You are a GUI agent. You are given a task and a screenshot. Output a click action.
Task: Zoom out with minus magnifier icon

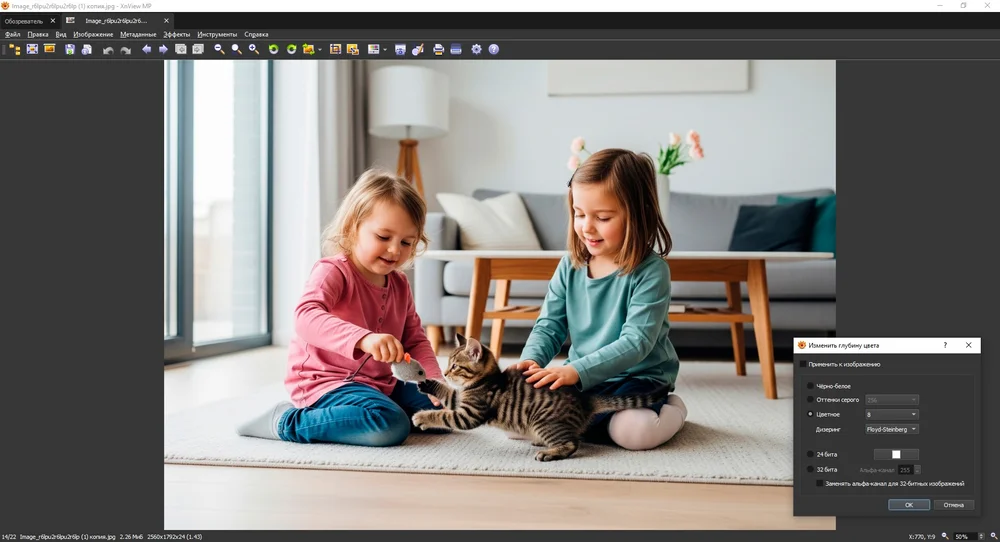219,49
